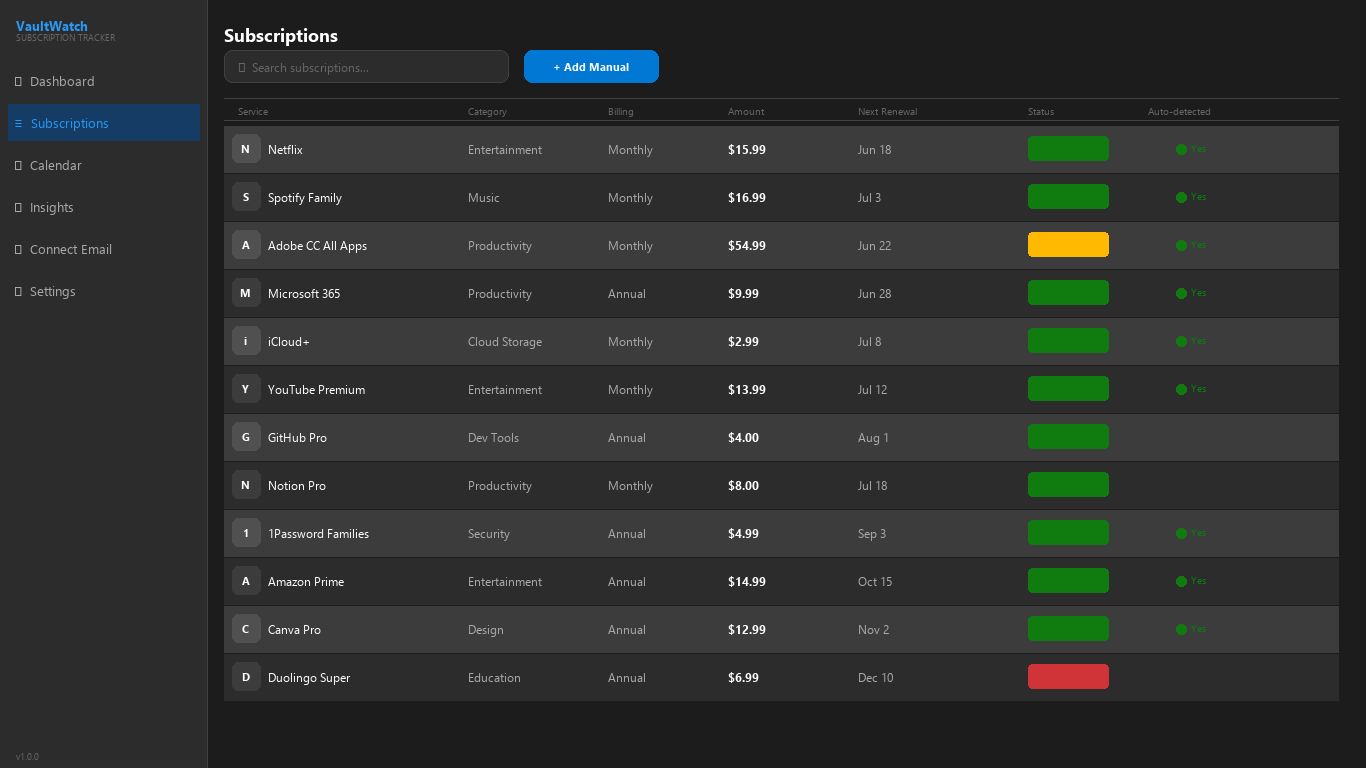Click the Amount column header
This screenshot has height=768, width=1366.
(746, 112)
